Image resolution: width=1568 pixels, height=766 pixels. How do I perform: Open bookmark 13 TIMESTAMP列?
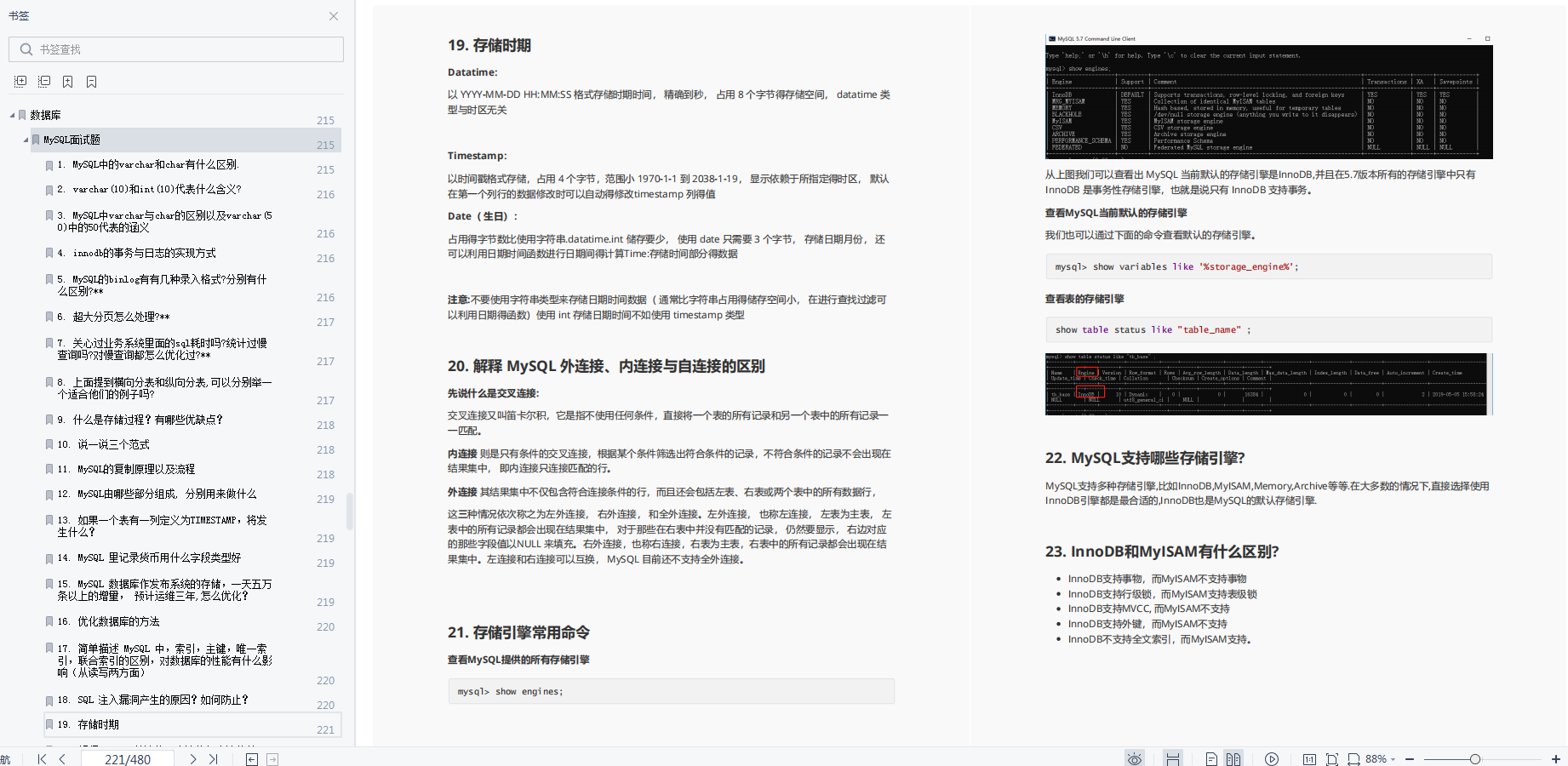click(x=162, y=526)
